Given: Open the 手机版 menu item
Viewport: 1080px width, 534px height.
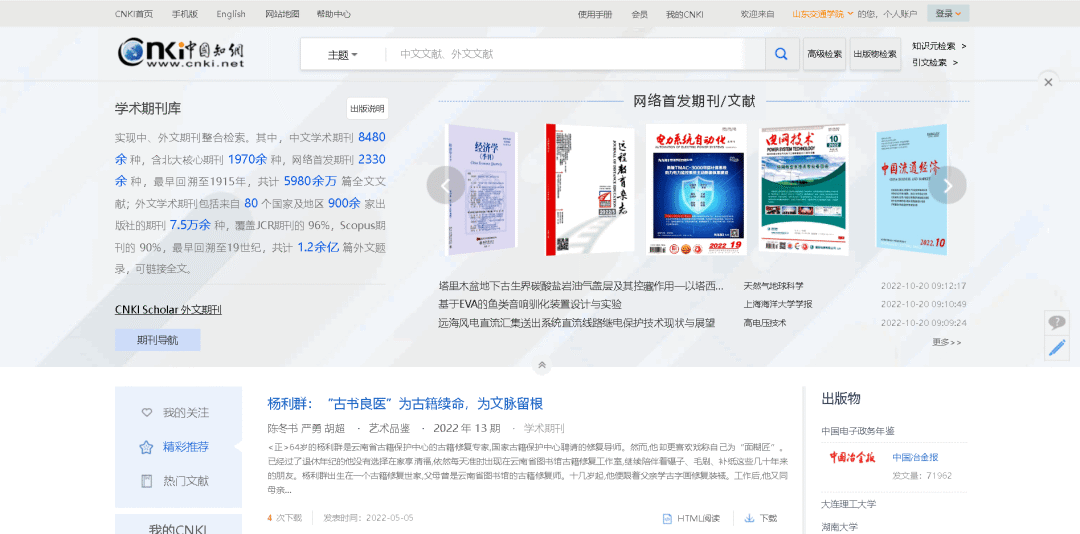Looking at the screenshot, I should (x=185, y=14).
